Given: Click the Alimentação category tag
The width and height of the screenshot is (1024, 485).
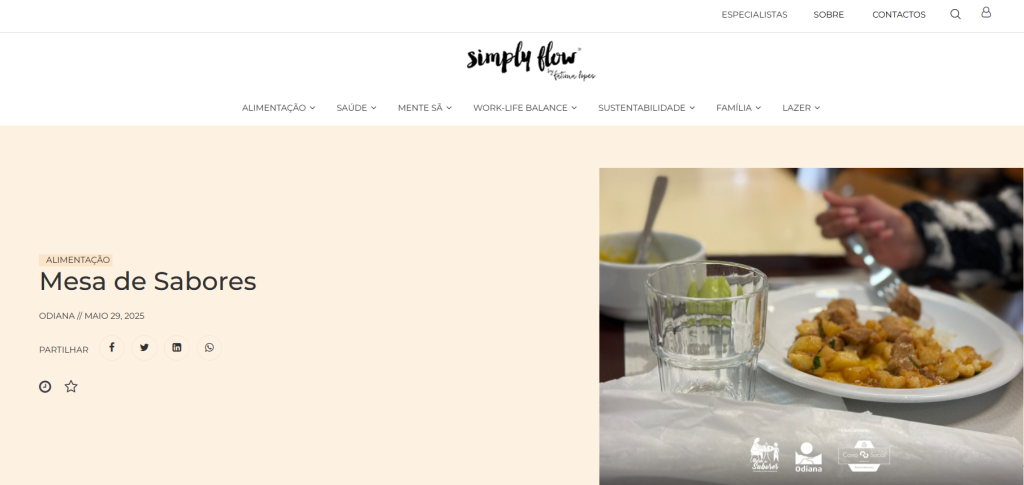Looking at the screenshot, I should 77,260.
